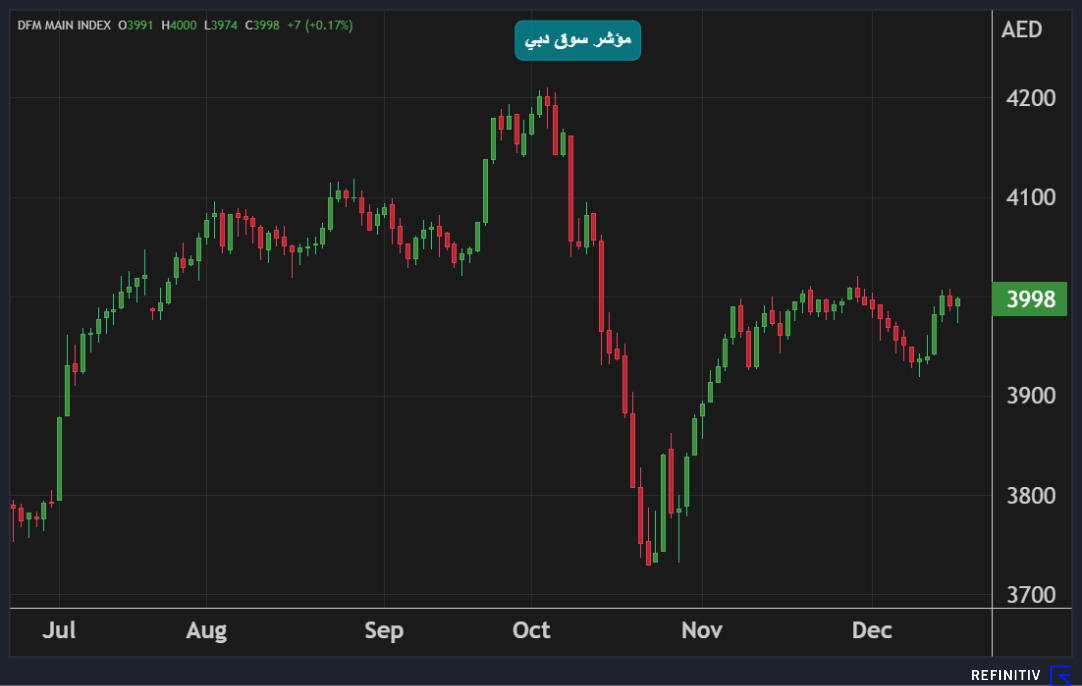Click the AED currency label
1082x686 pixels.
tap(1021, 29)
